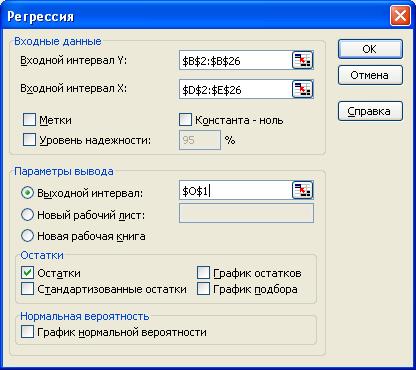
Task: Enable Уровень надежности checkbox
Action: (29, 140)
